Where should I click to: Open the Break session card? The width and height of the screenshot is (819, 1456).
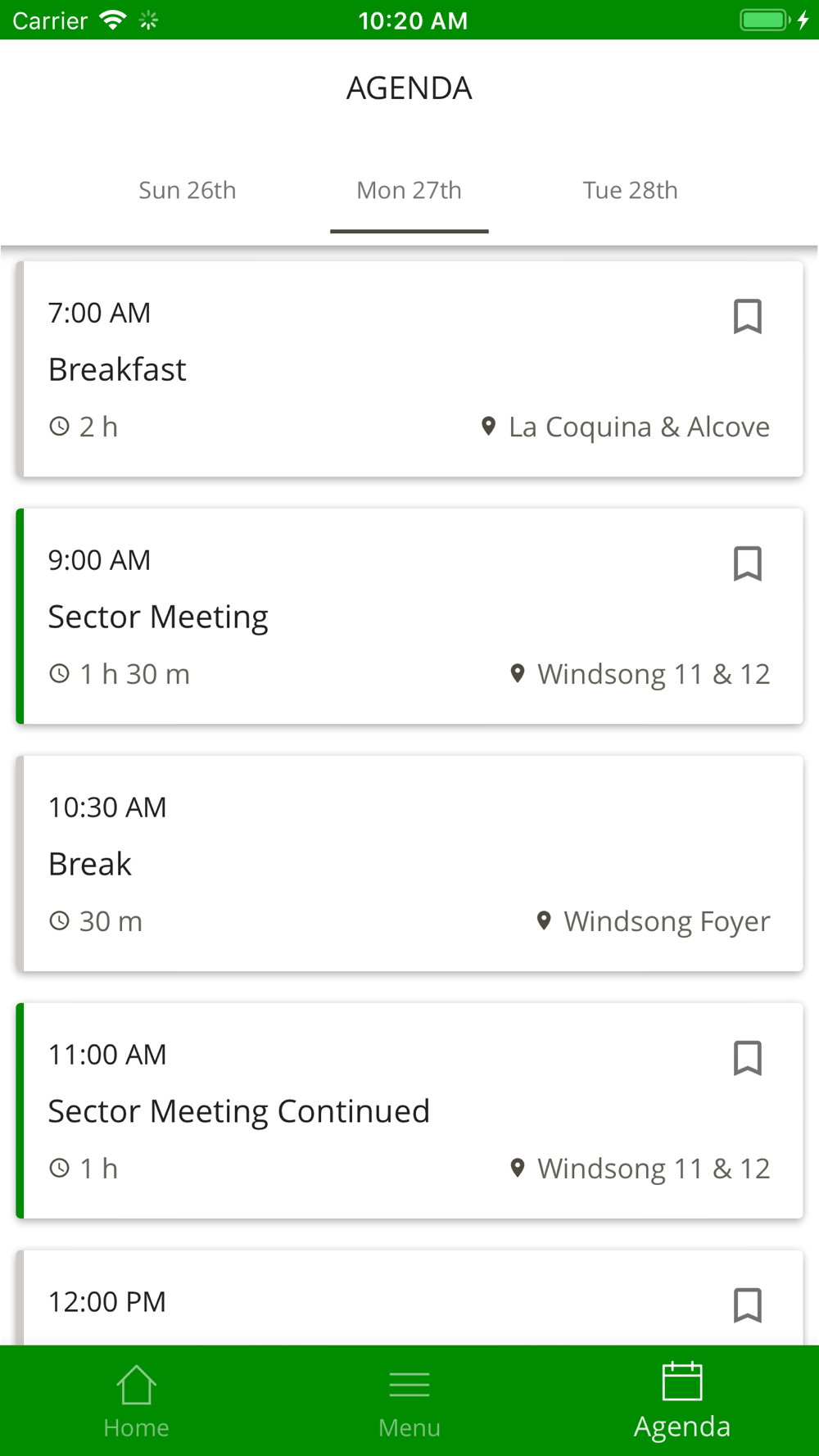click(x=409, y=864)
